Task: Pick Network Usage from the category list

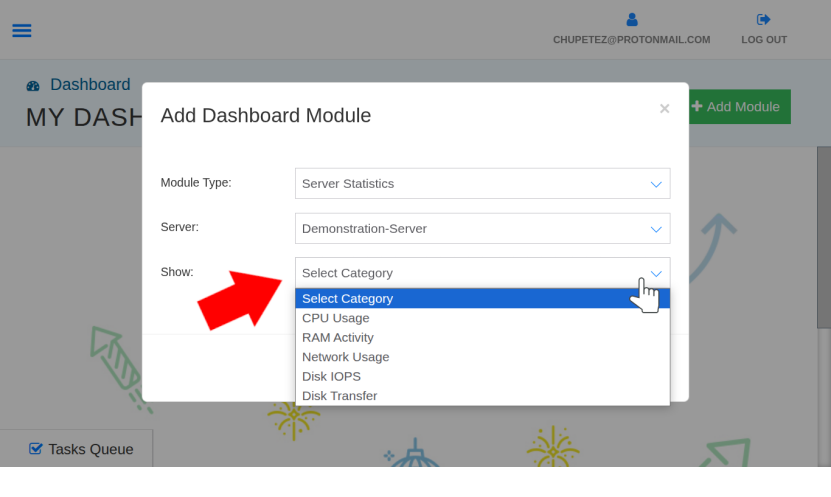Action: click(x=346, y=357)
